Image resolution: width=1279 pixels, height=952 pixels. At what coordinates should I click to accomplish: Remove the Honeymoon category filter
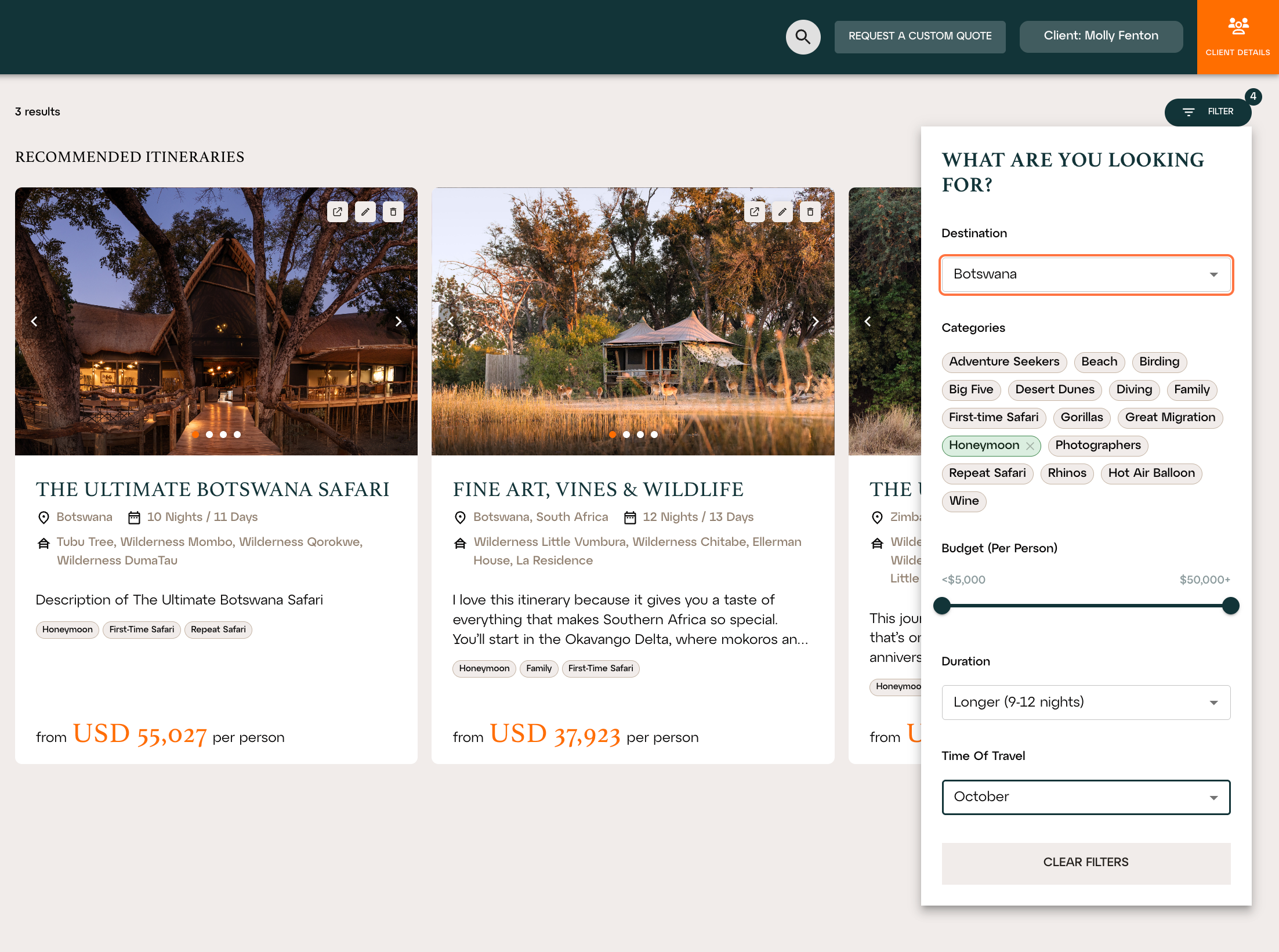click(1030, 446)
